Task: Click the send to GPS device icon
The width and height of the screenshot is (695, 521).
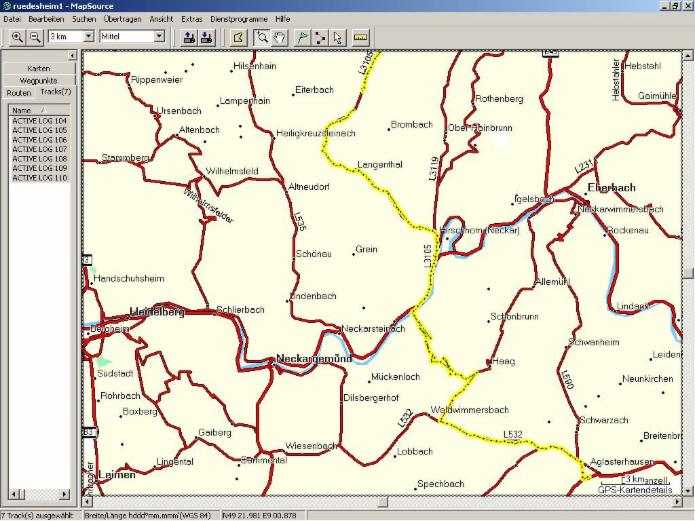Action: click(x=189, y=37)
